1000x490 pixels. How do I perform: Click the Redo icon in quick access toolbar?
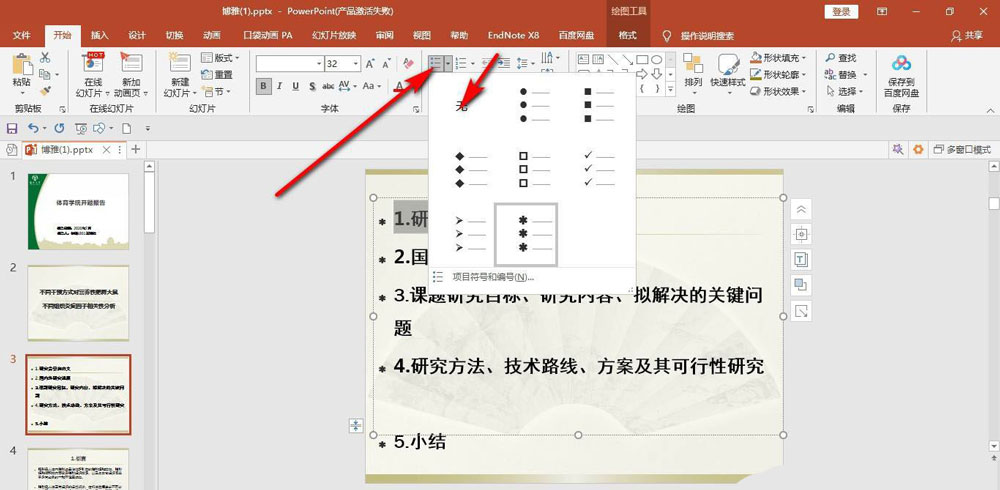click(x=59, y=128)
